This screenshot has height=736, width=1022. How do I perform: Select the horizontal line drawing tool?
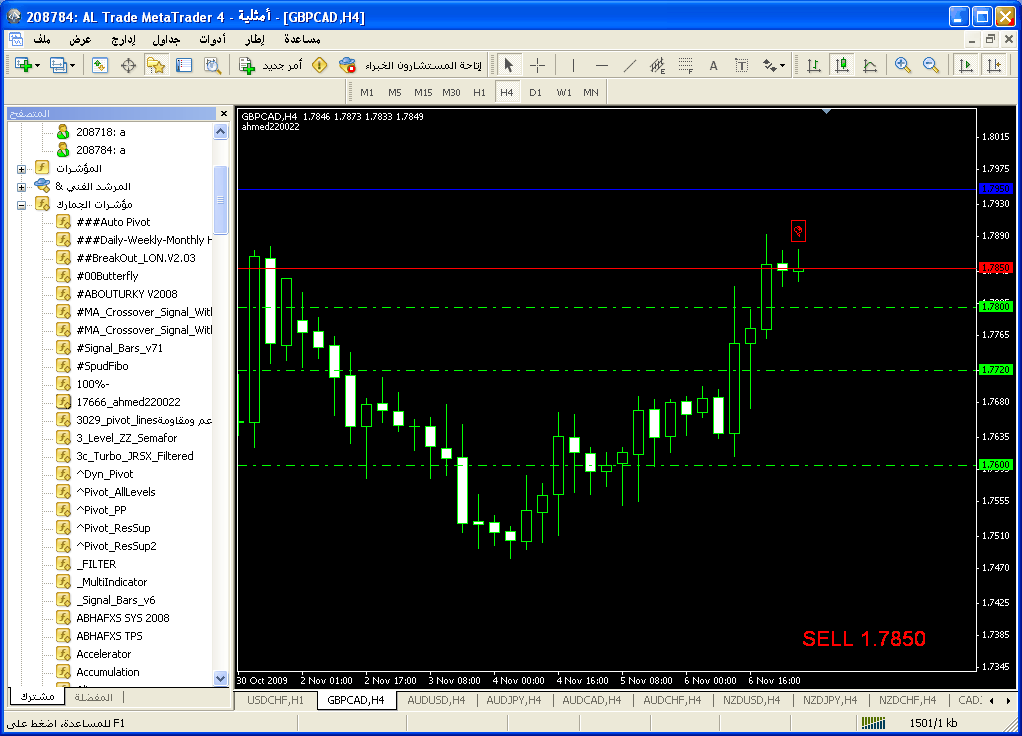(602, 65)
